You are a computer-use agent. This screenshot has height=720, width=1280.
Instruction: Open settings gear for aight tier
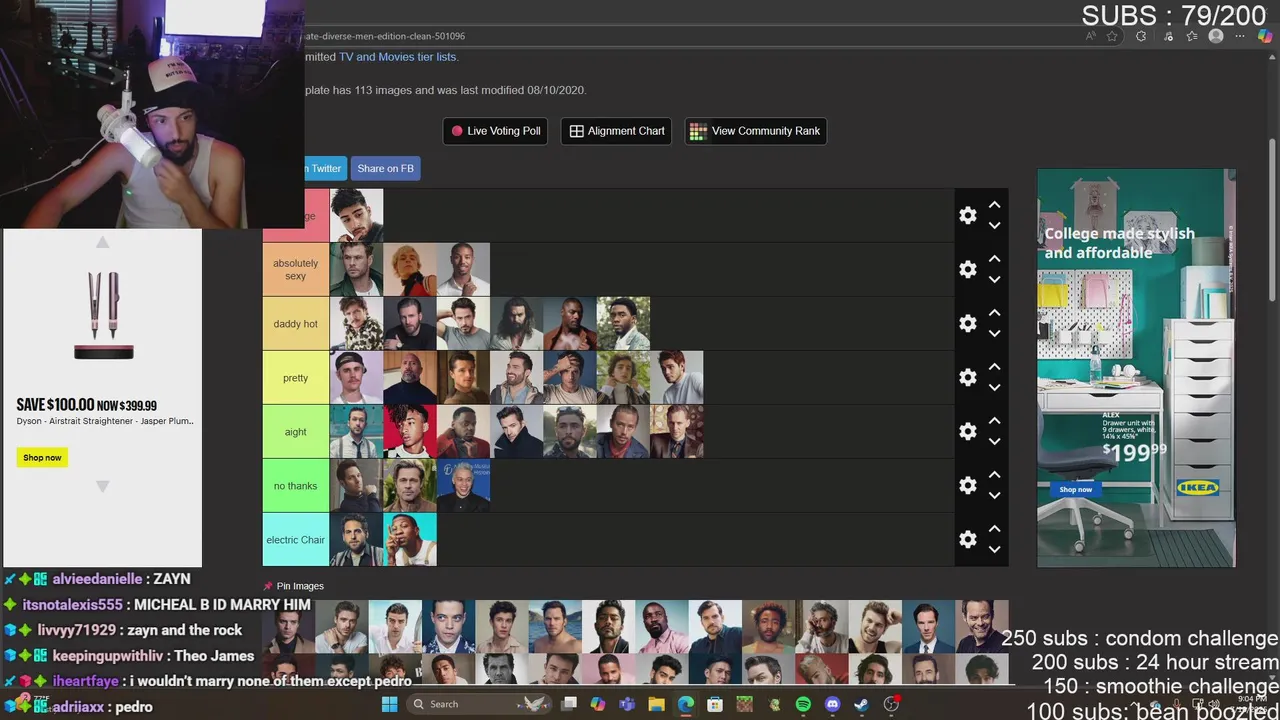tap(968, 432)
